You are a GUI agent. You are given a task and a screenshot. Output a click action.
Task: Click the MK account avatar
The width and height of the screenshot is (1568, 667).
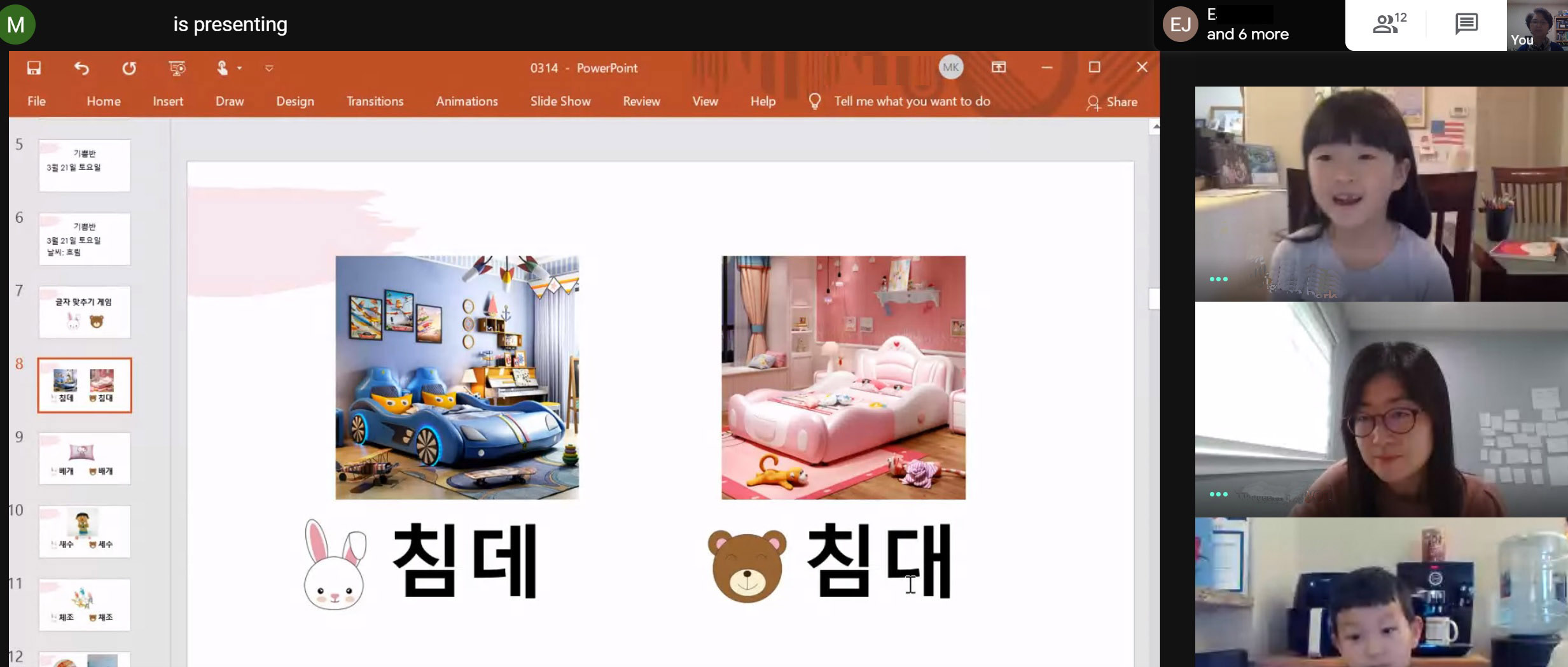[950, 67]
